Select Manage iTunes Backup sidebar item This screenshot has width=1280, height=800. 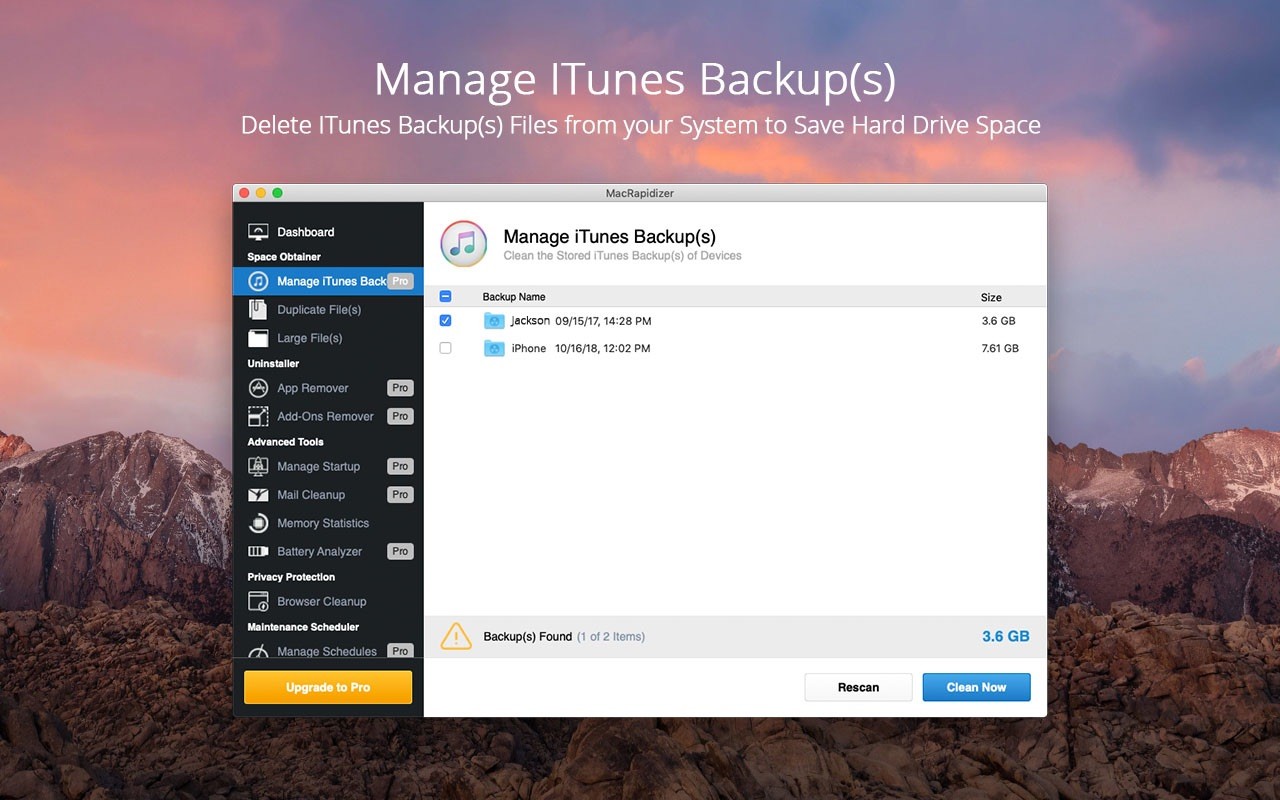(330, 281)
